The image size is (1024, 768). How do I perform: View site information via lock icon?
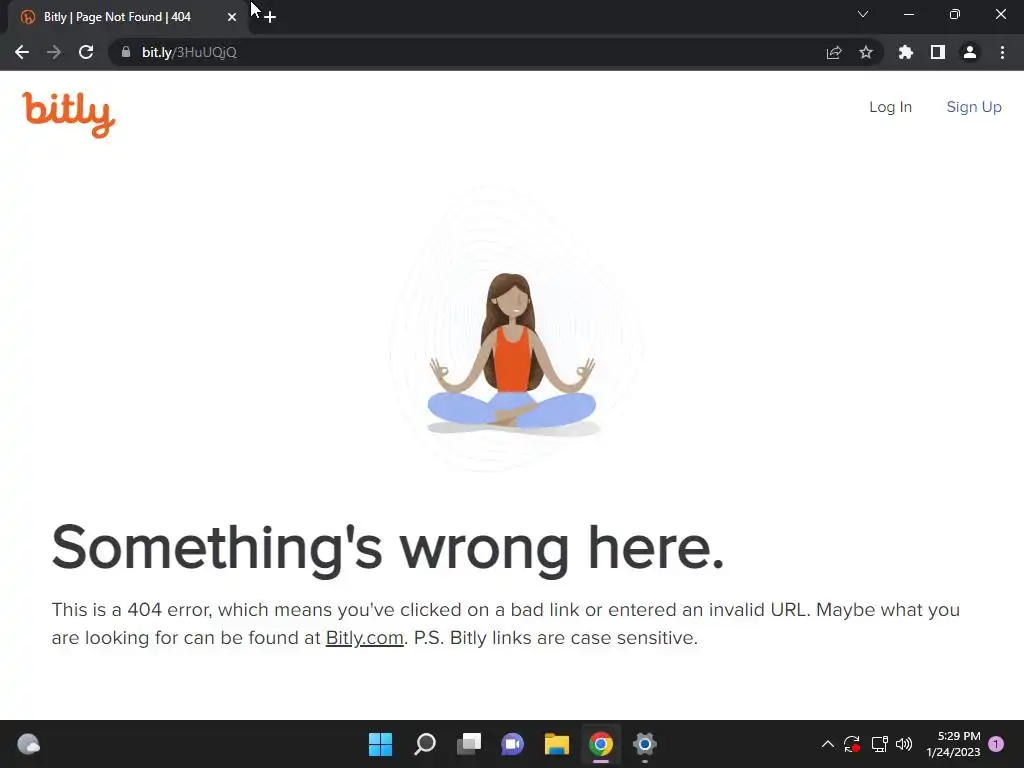point(126,52)
